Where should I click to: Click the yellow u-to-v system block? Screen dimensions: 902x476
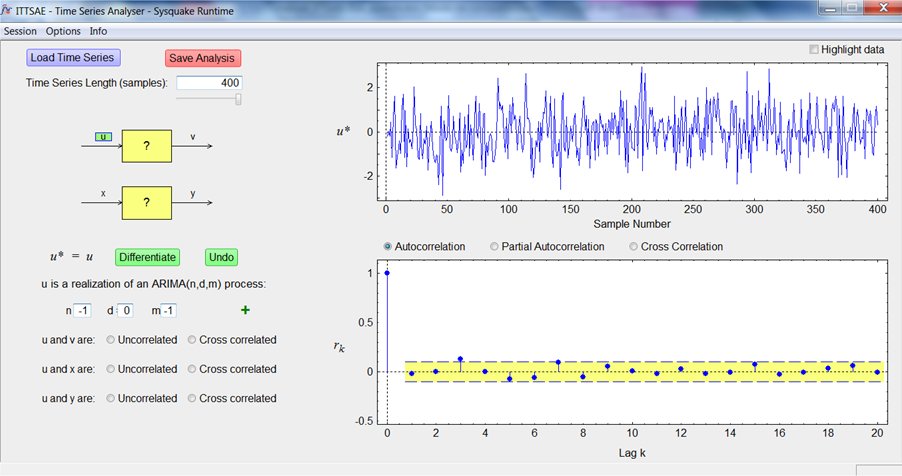pyautogui.click(x=147, y=146)
